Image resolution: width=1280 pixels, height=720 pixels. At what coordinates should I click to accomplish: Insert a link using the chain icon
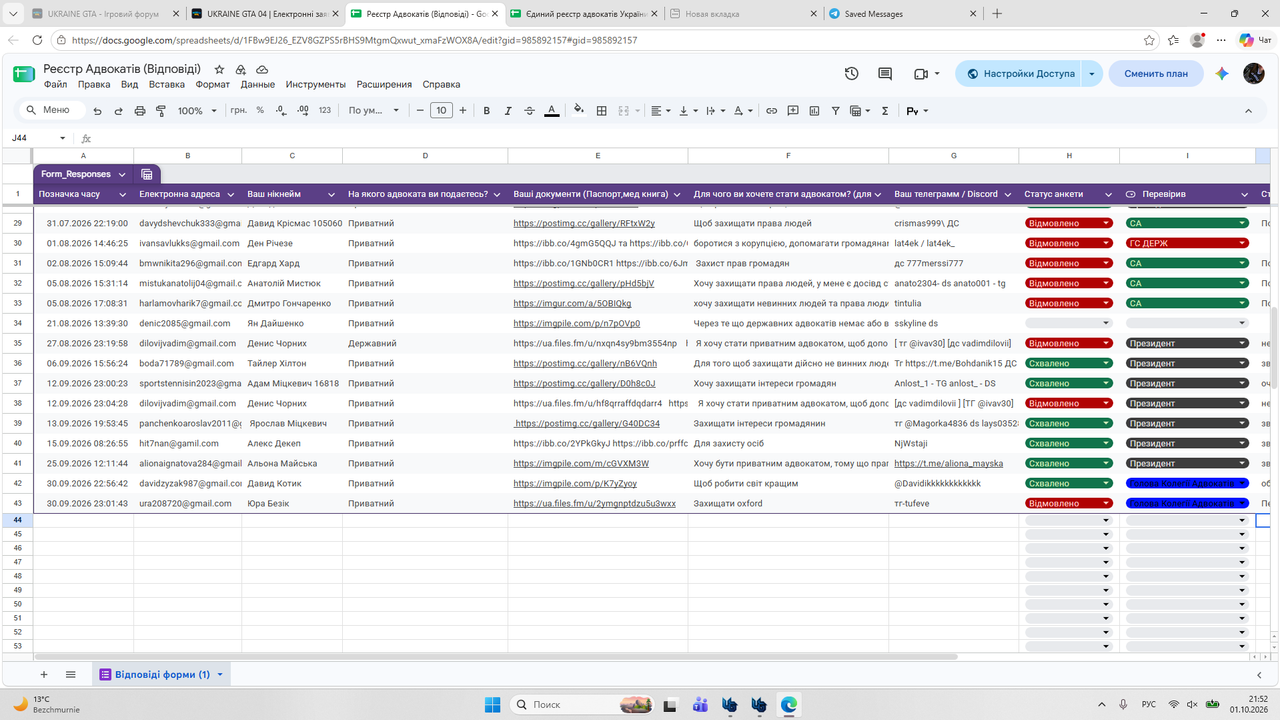[x=771, y=111]
